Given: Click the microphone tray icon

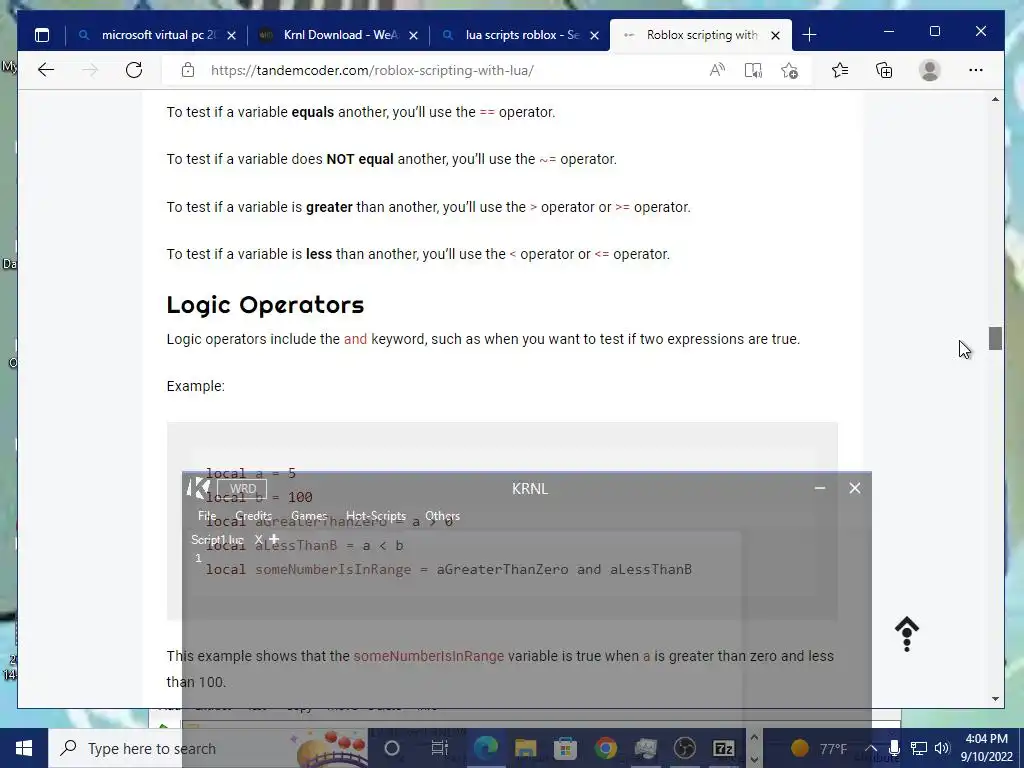Looking at the screenshot, I should (x=894, y=748).
